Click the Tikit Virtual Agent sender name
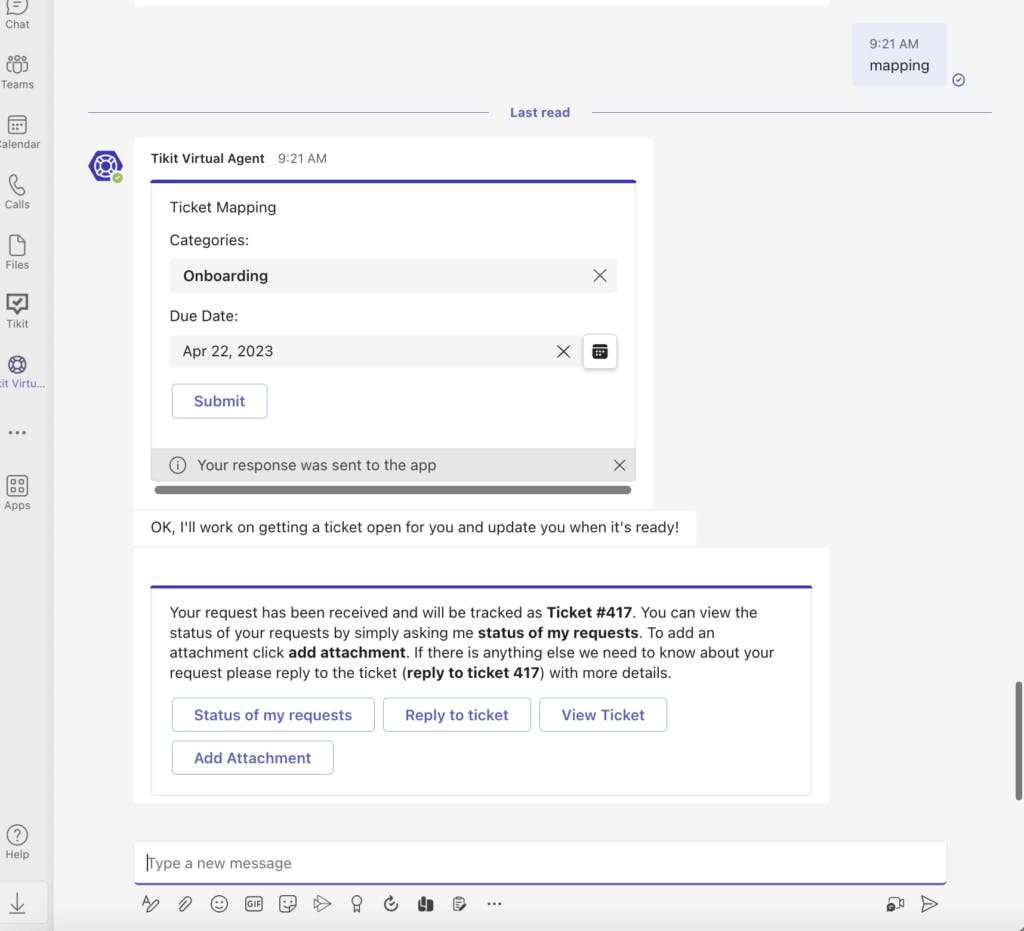 pyautogui.click(x=207, y=159)
